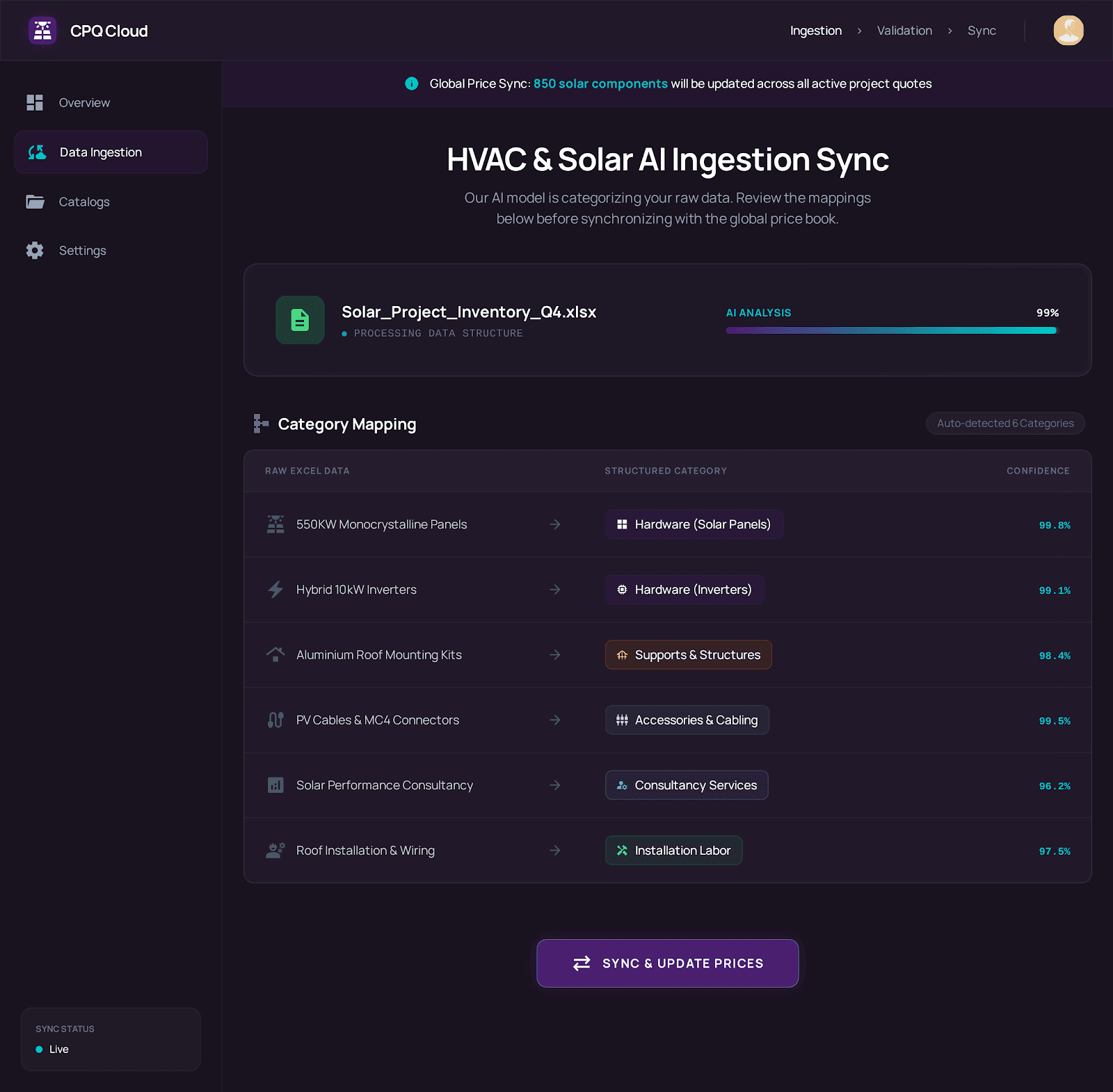Click the worker icon for Roof Installation row
Image resolution: width=1113 pixels, height=1092 pixels.
275,851
